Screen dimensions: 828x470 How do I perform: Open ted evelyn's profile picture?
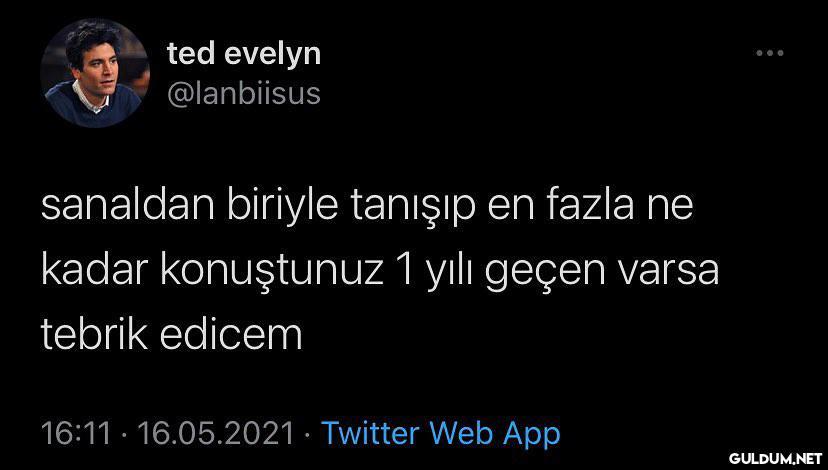pyautogui.click(x=95, y=73)
